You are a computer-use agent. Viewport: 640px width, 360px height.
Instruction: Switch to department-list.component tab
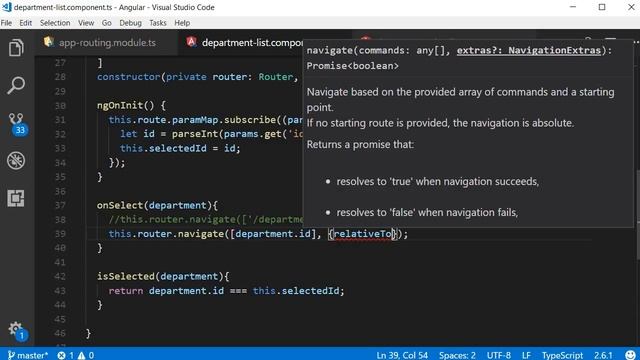244,42
